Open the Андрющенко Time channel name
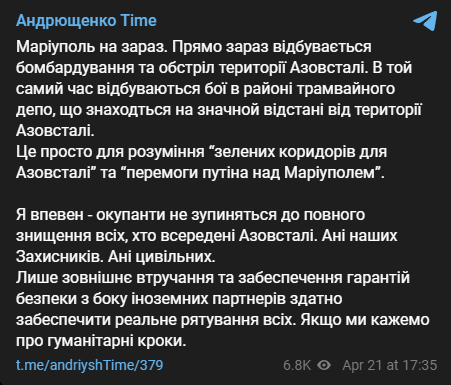 pos(86,21)
